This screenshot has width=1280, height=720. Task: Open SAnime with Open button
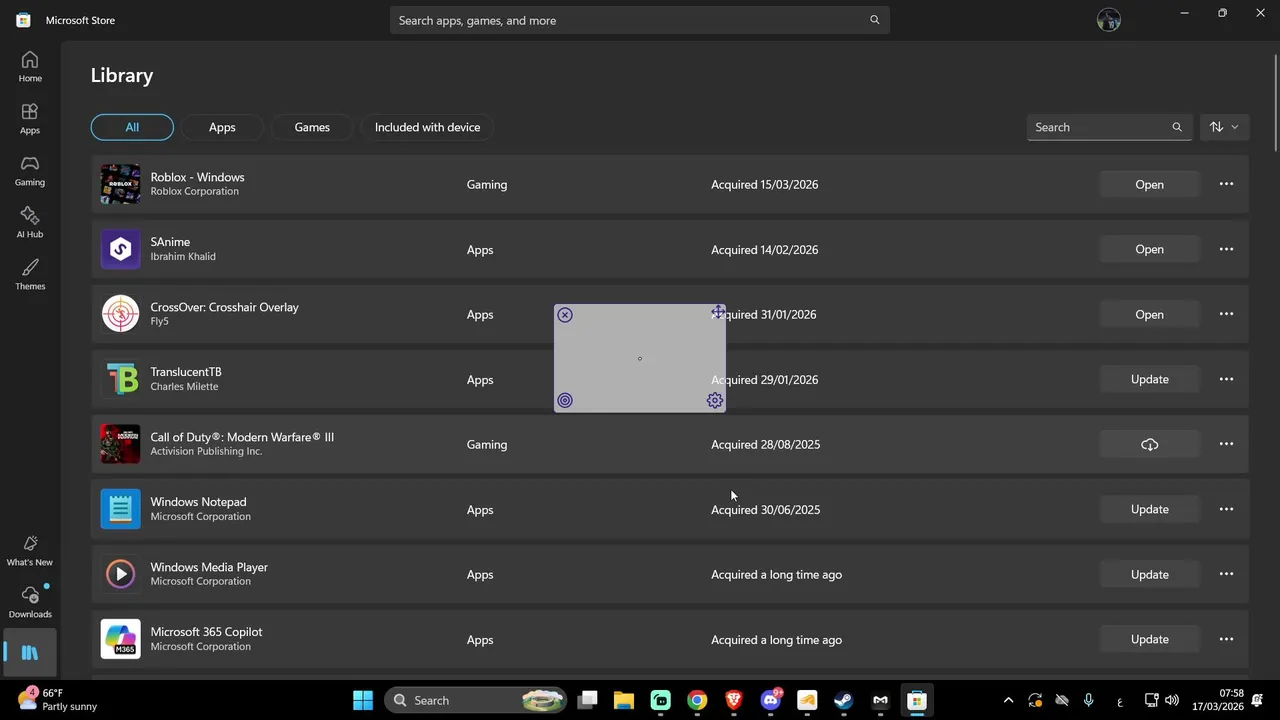(1149, 249)
